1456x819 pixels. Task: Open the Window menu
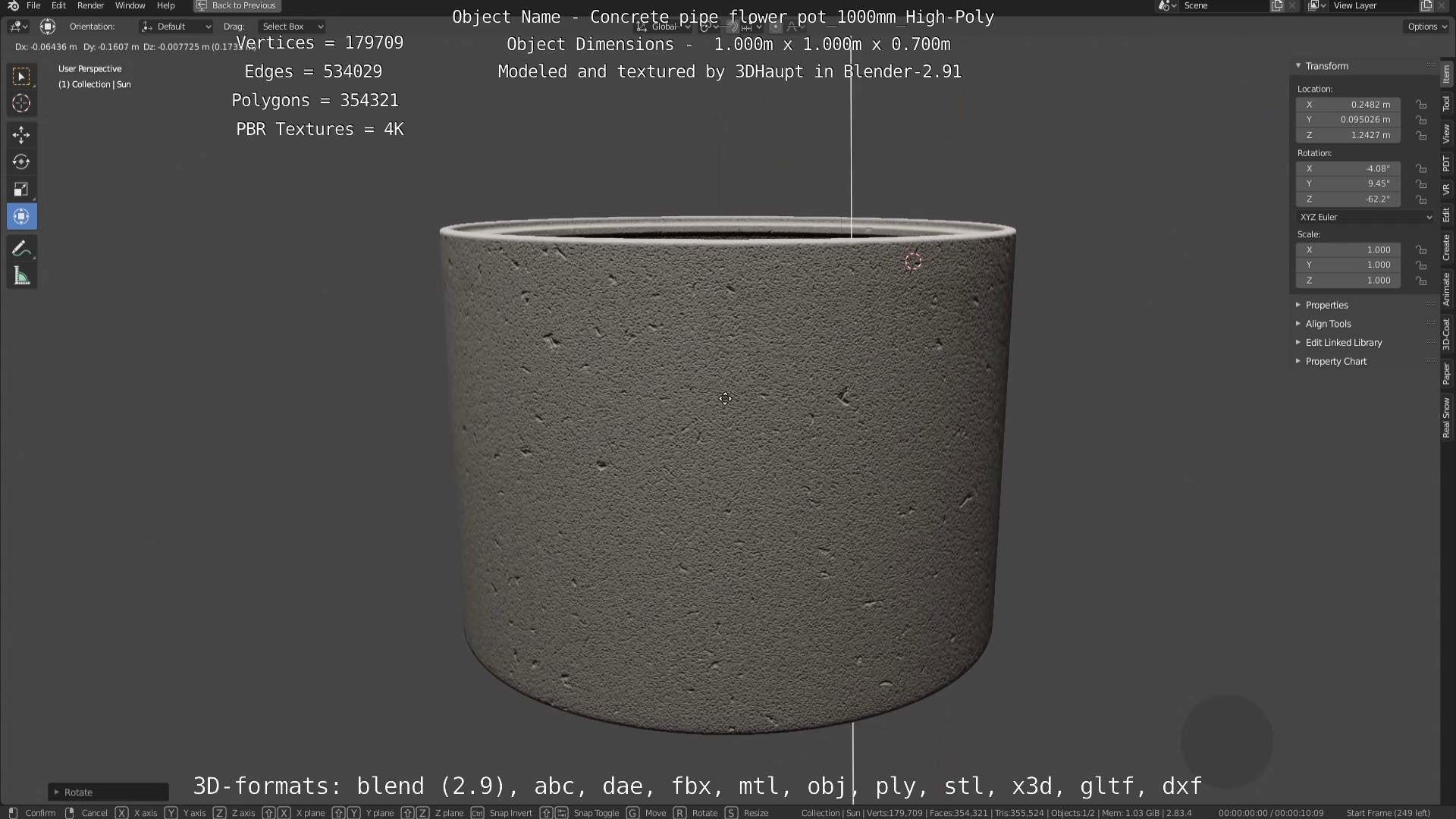130,5
